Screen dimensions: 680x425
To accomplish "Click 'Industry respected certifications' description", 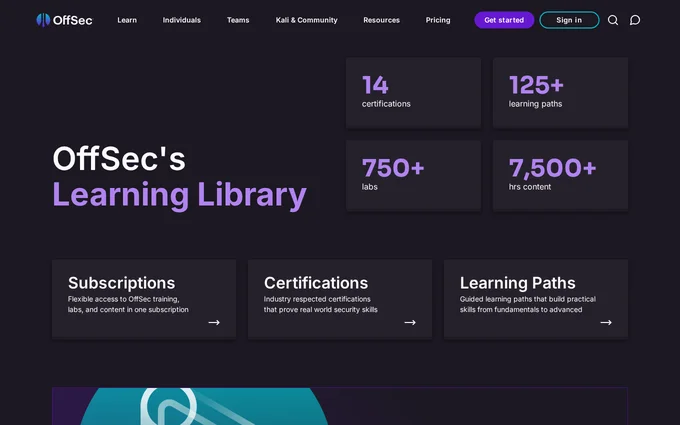I will tap(320, 304).
